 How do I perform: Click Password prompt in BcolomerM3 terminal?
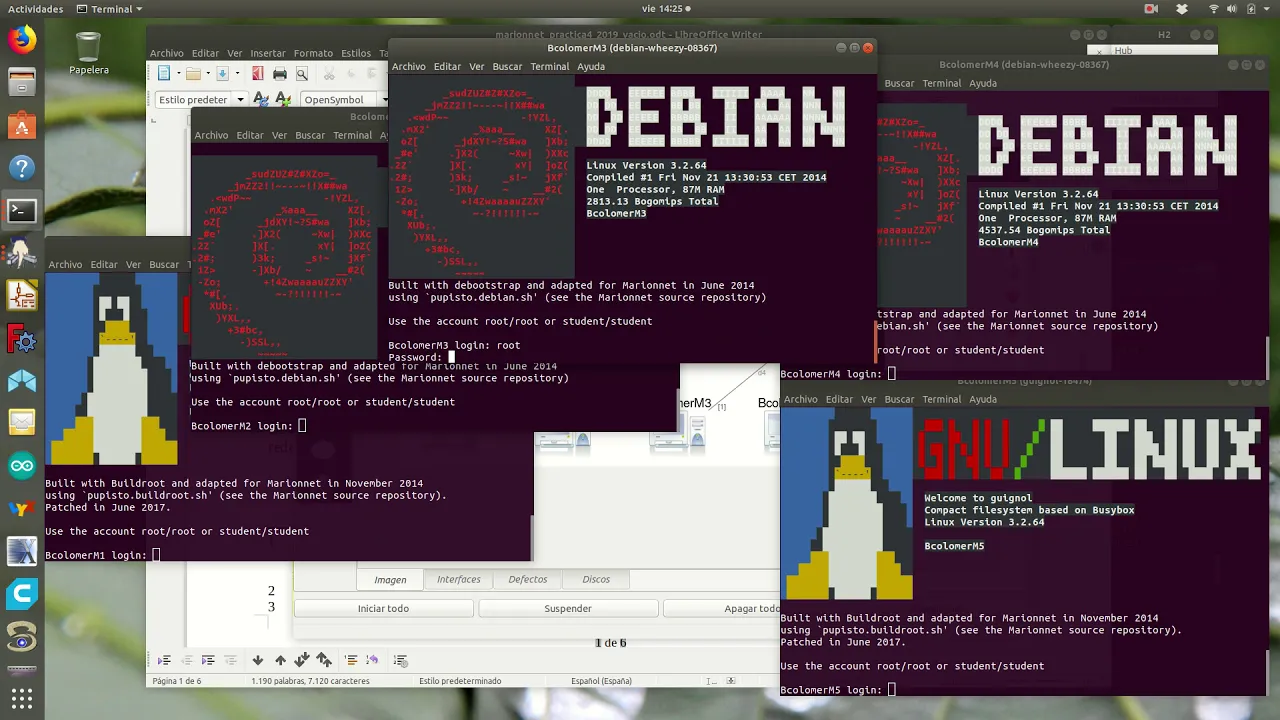point(415,357)
